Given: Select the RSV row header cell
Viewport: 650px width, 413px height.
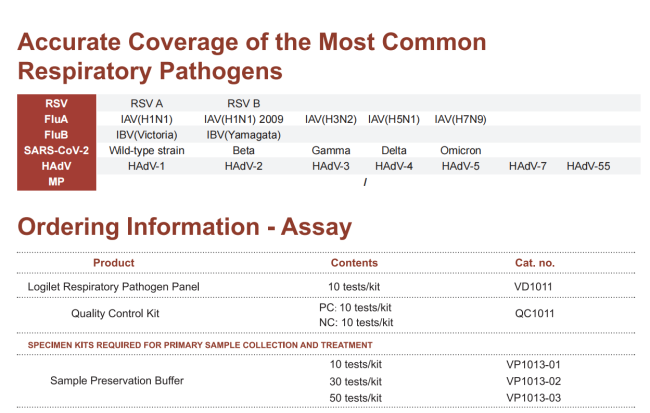Looking at the screenshot, I should tap(57, 104).
